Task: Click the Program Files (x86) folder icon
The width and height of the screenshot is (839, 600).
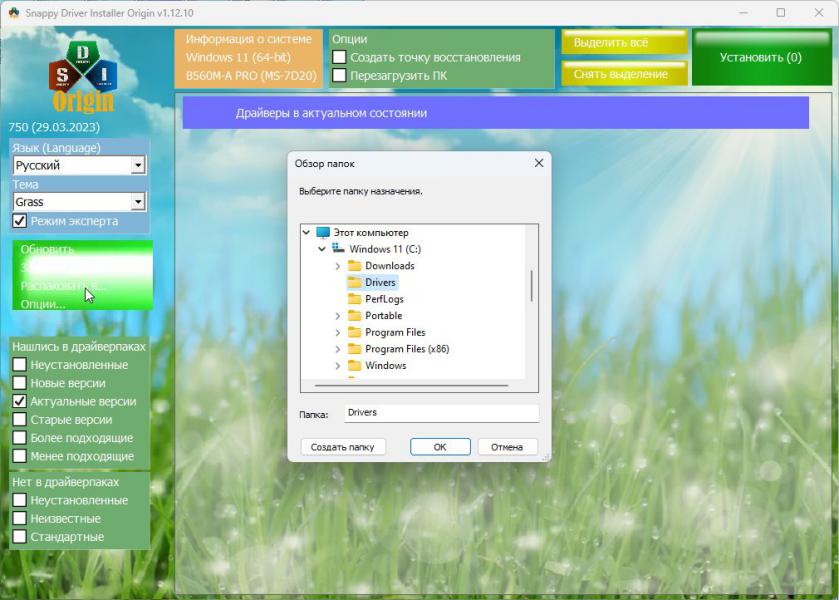Action: (x=354, y=349)
